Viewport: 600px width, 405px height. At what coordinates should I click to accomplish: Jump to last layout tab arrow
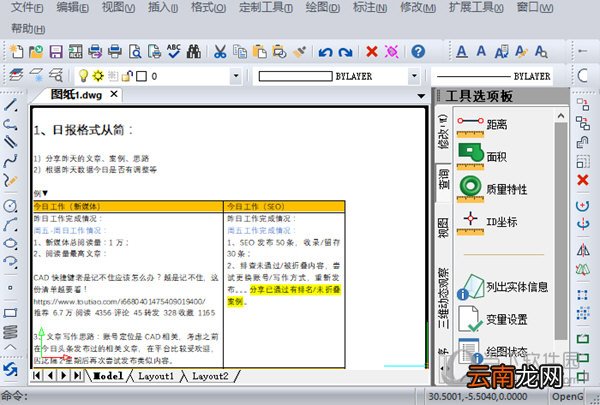(78, 376)
